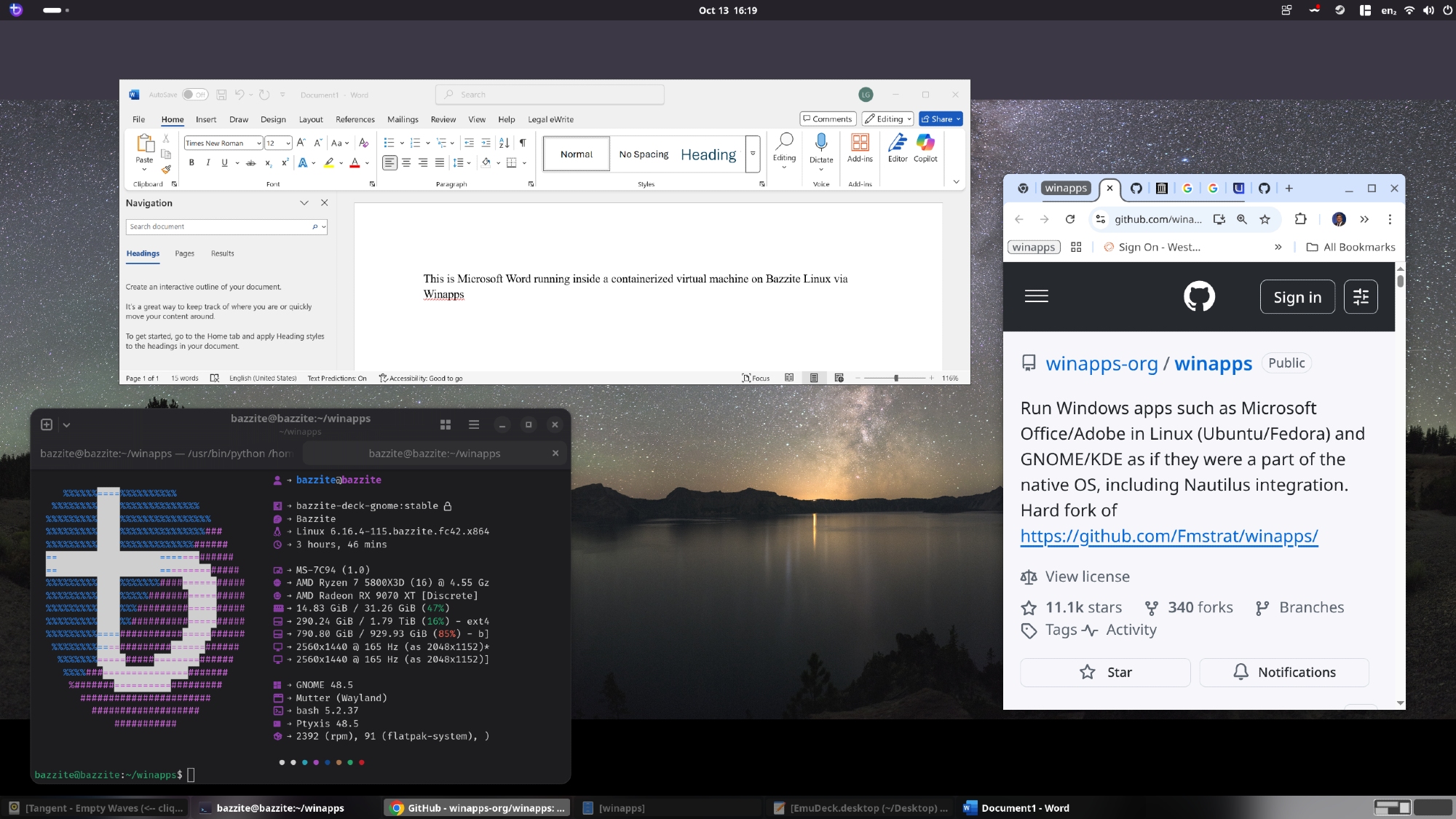Click the Search document input field
This screenshot has height=819, width=1456.
(218, 227)
